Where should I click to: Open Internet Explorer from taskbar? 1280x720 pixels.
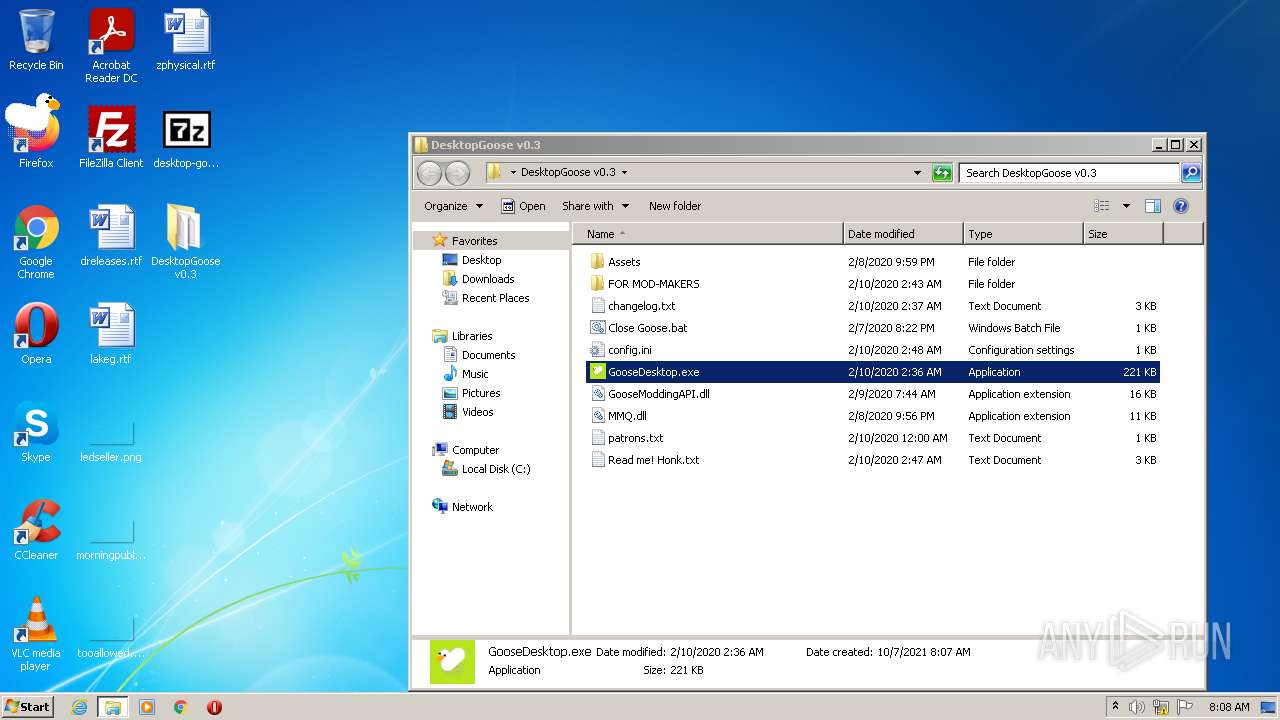[x=79, y=707]
